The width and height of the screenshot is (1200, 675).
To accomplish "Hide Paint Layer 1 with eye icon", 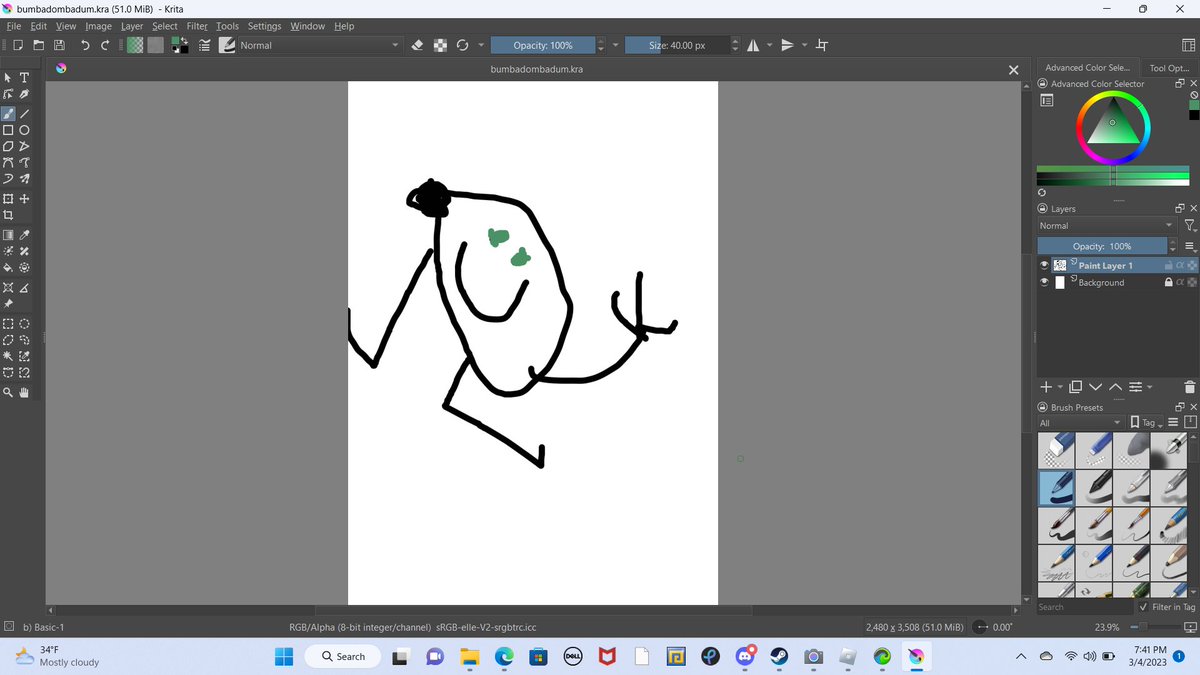I will click(1044, 266).
